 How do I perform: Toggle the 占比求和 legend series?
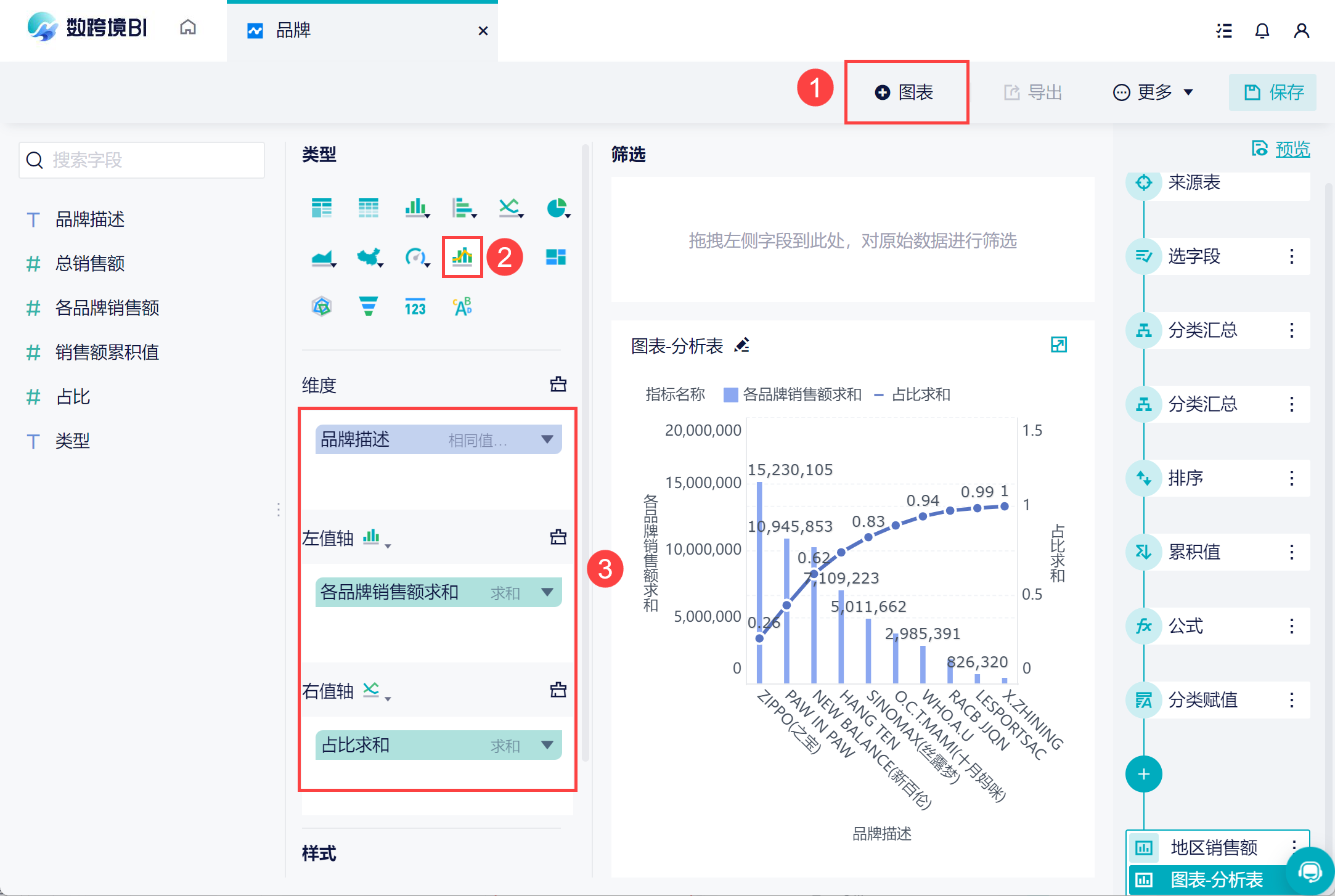pos(913,394)
